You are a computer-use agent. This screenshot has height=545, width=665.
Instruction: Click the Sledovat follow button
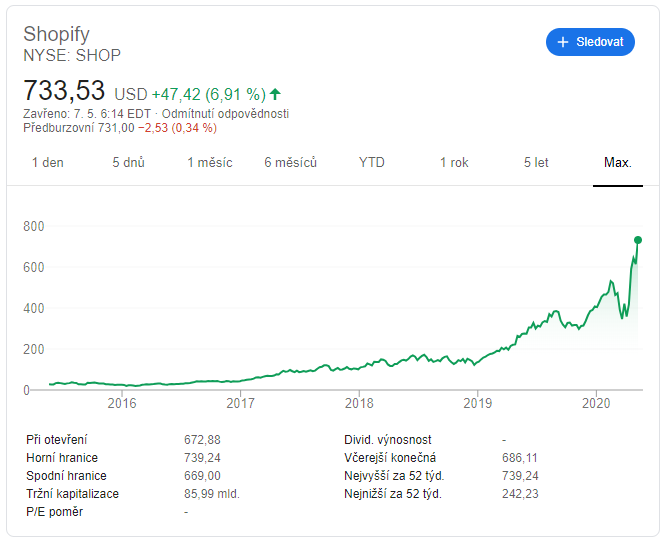(x=590, y=42)
